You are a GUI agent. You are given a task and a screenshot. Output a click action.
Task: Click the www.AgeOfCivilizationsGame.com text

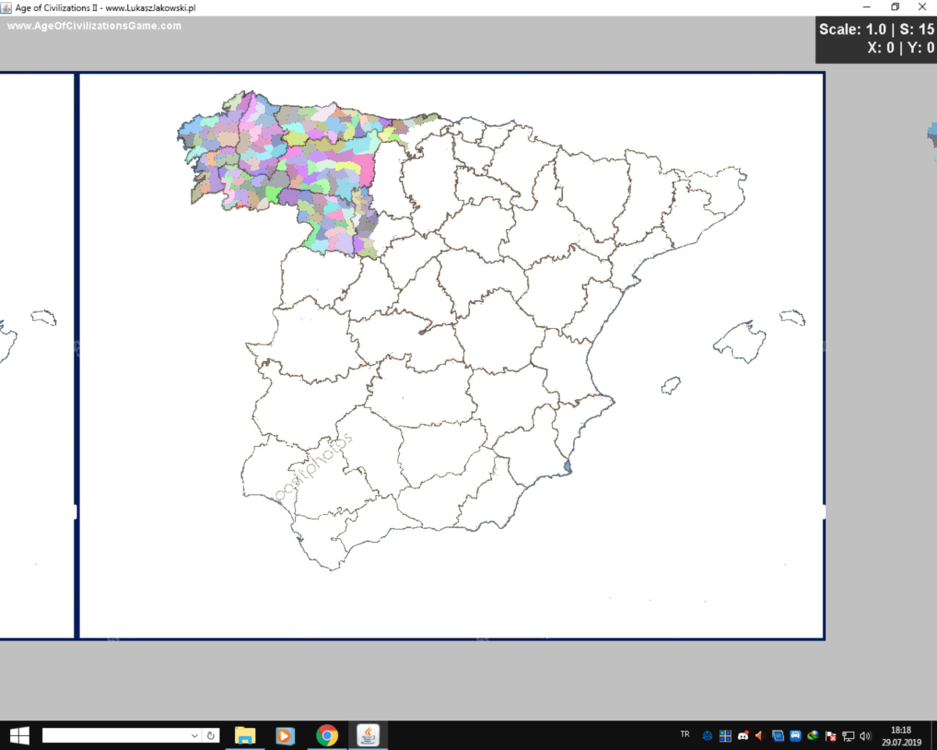click(94, 26)
